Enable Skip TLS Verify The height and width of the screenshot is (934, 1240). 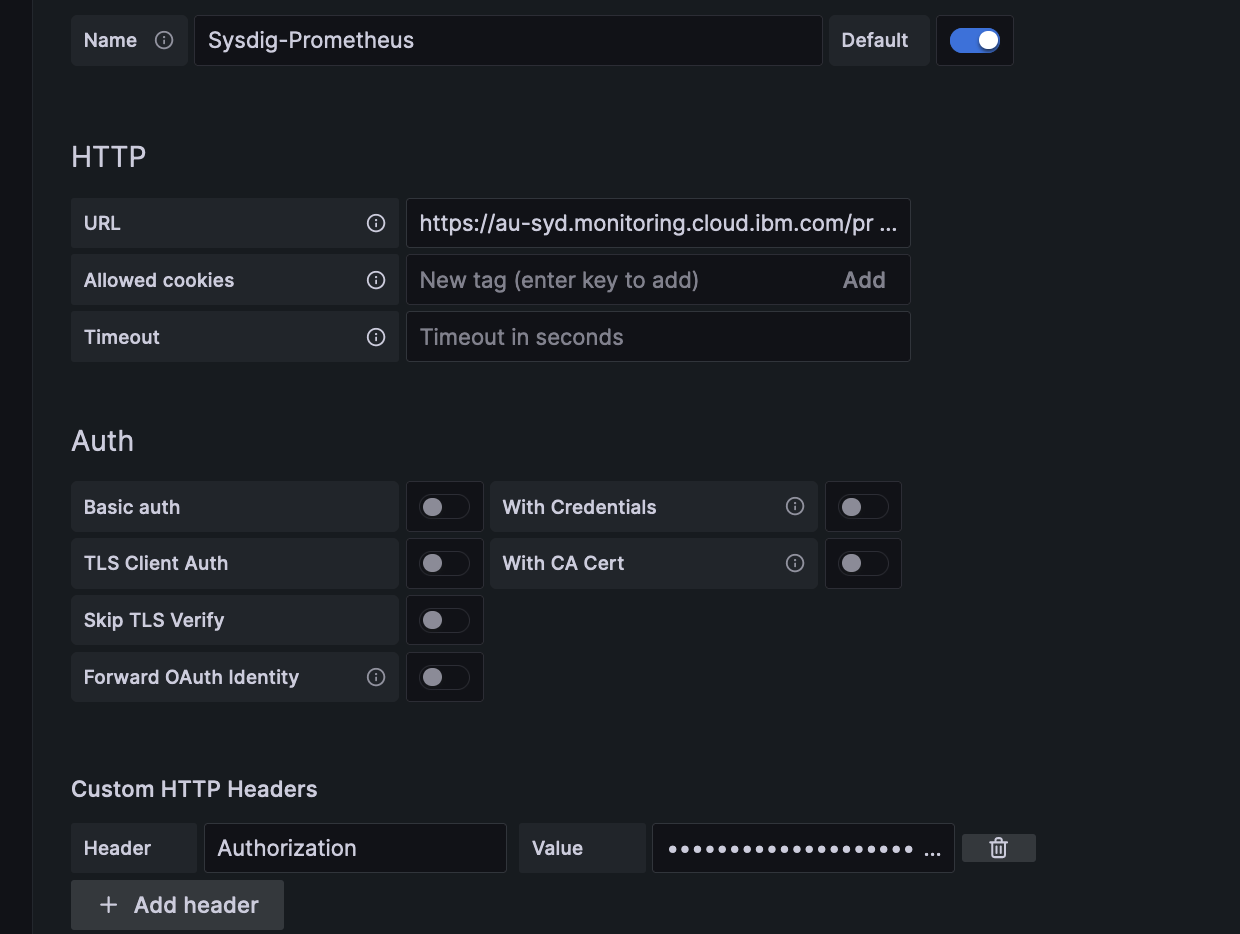click(444, 621)
